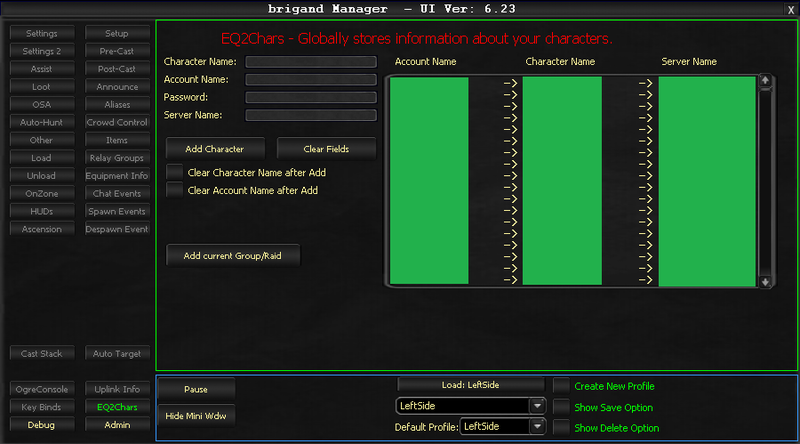Click the Load: LeftSide button
800x444 pixels.
(x=470, y=385)
